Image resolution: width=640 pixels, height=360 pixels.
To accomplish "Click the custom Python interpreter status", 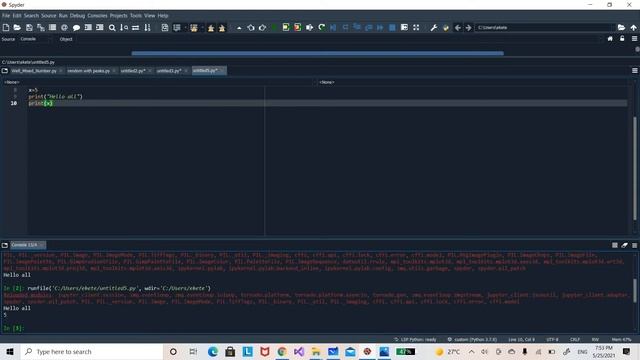I will tap(472, 339).
